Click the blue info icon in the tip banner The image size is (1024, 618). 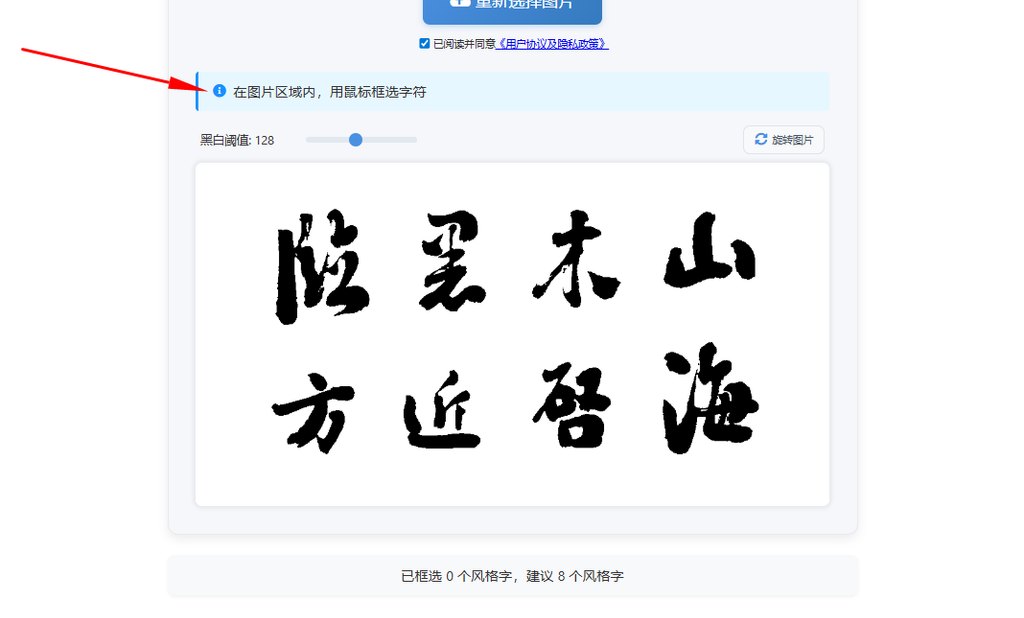pyautogui.click(x=219, y=90)
